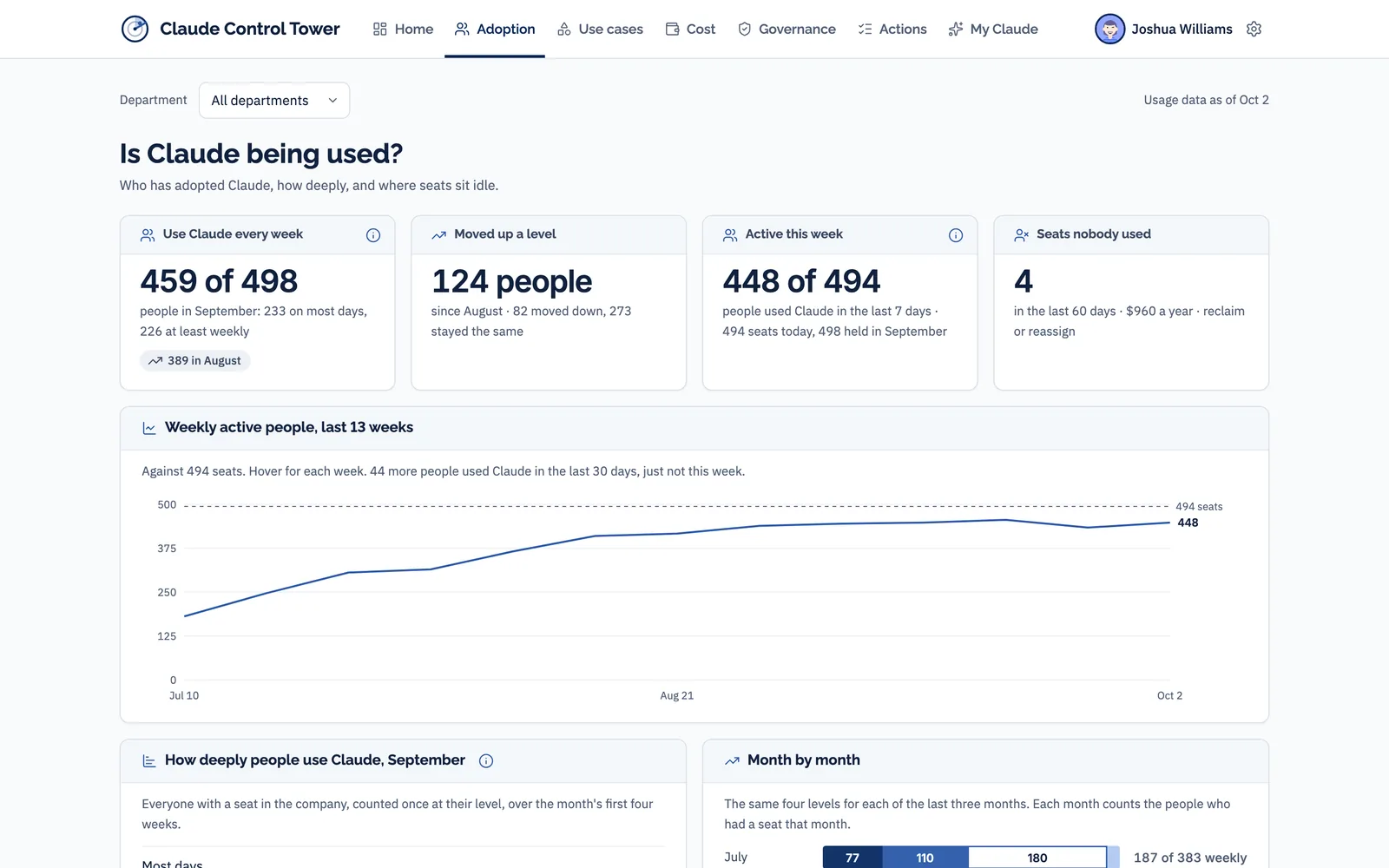The height and width of the screenshot is (868, 1389).
Task: Click the Joshua Williams user name
Action: pyautogui.click(x=1182, y=29)
